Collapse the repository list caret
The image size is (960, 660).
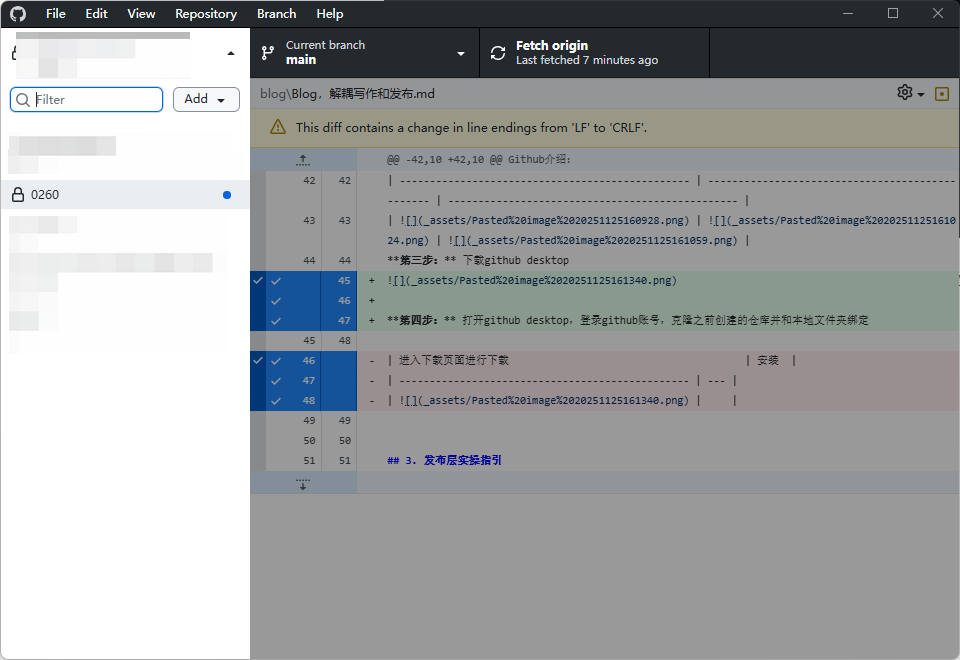click(231, 53)
